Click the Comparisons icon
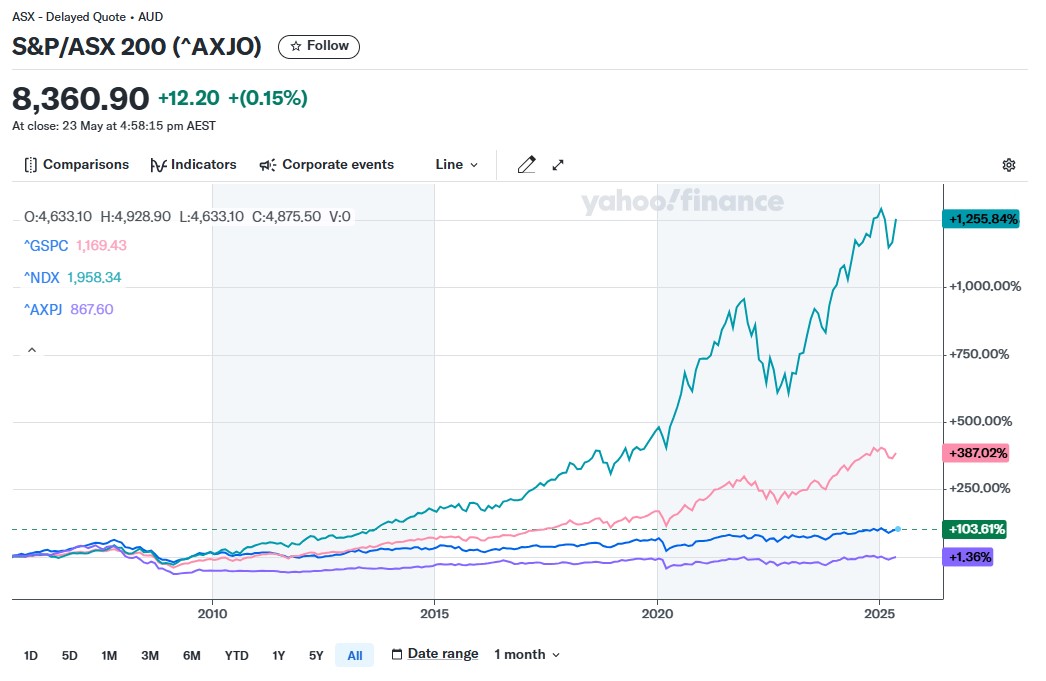 coord(31,165)
